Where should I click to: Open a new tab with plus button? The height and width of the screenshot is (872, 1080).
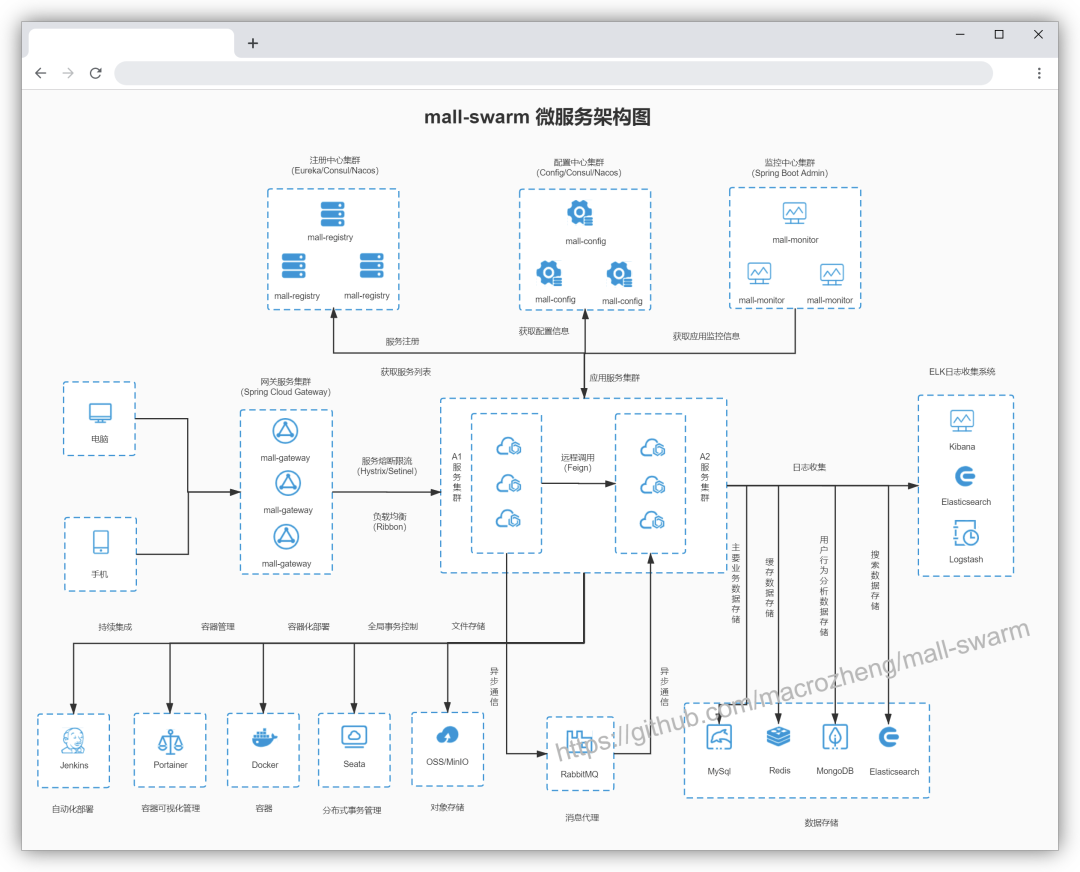point(253,43)
